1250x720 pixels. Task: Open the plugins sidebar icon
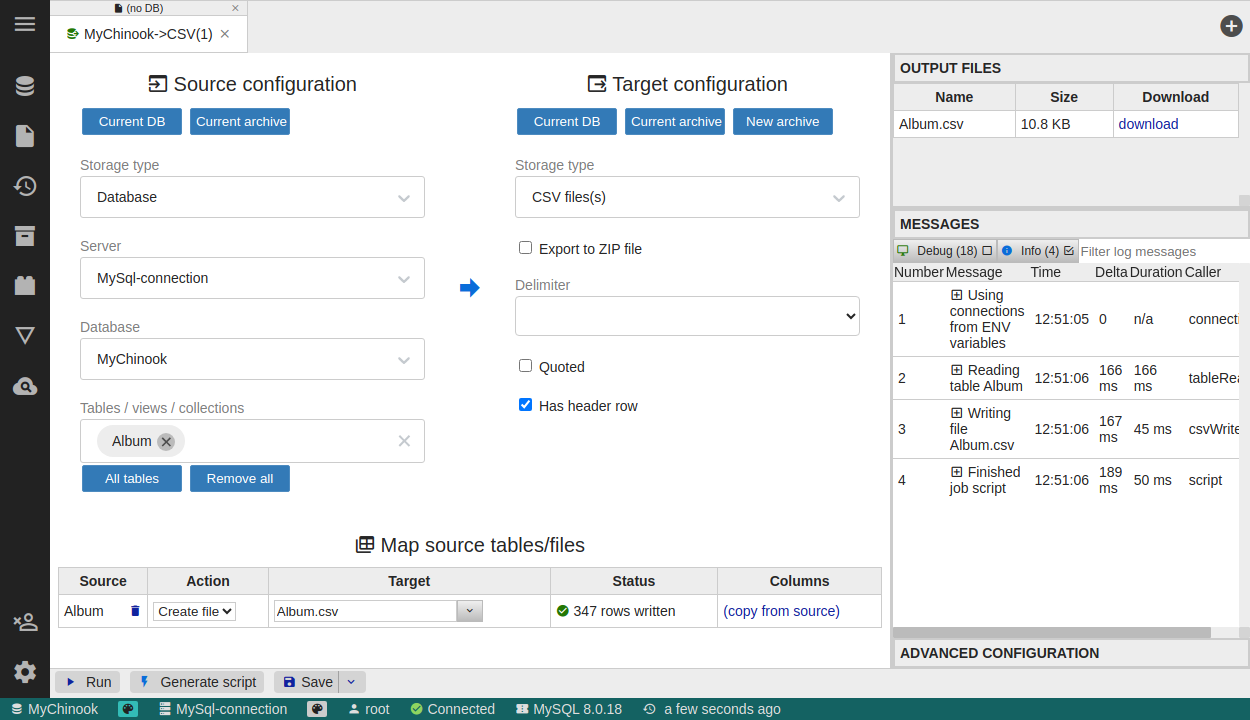[x=25, y=286]
